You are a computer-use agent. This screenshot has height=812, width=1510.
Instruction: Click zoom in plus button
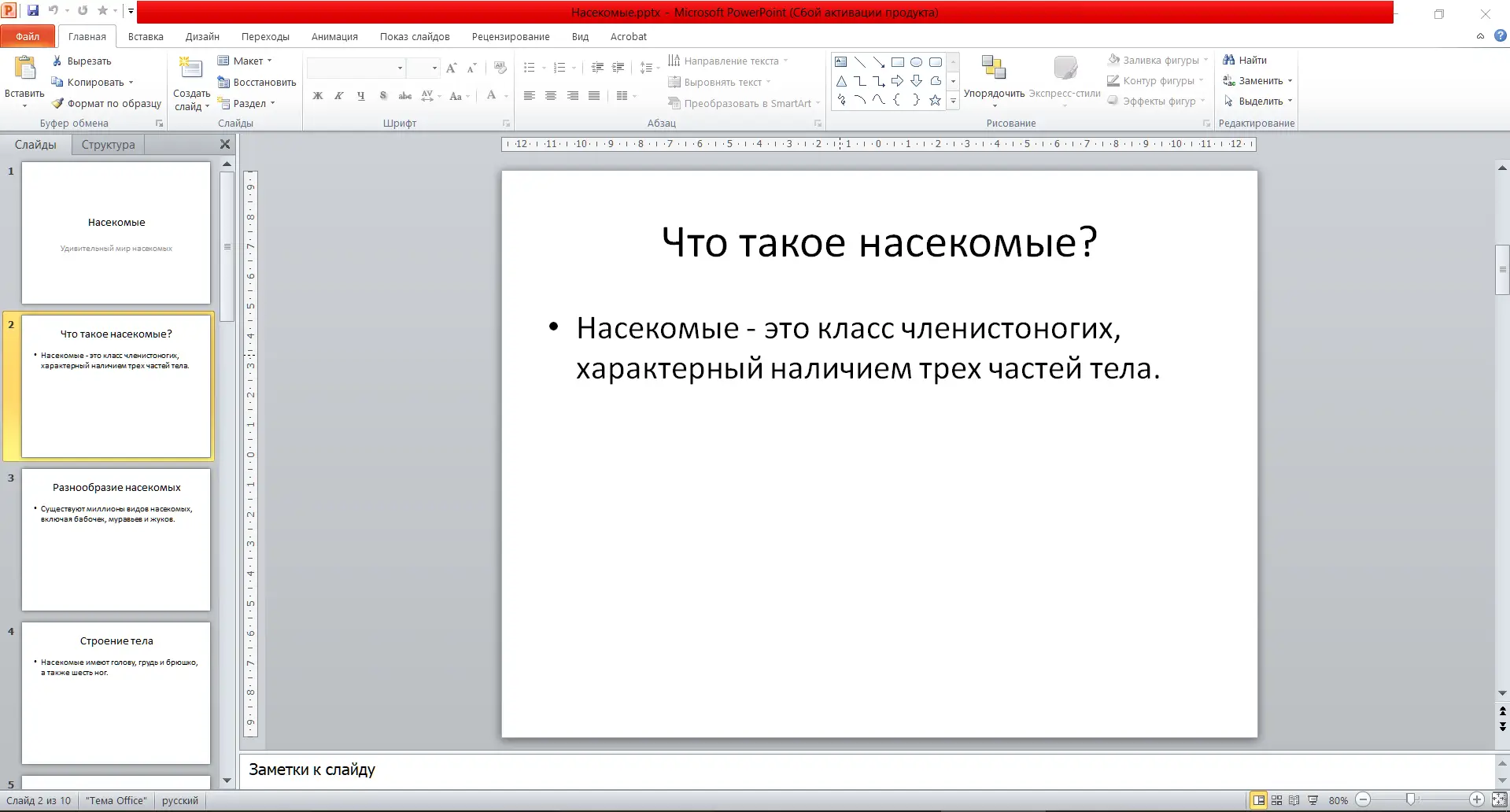[1477, 800]
